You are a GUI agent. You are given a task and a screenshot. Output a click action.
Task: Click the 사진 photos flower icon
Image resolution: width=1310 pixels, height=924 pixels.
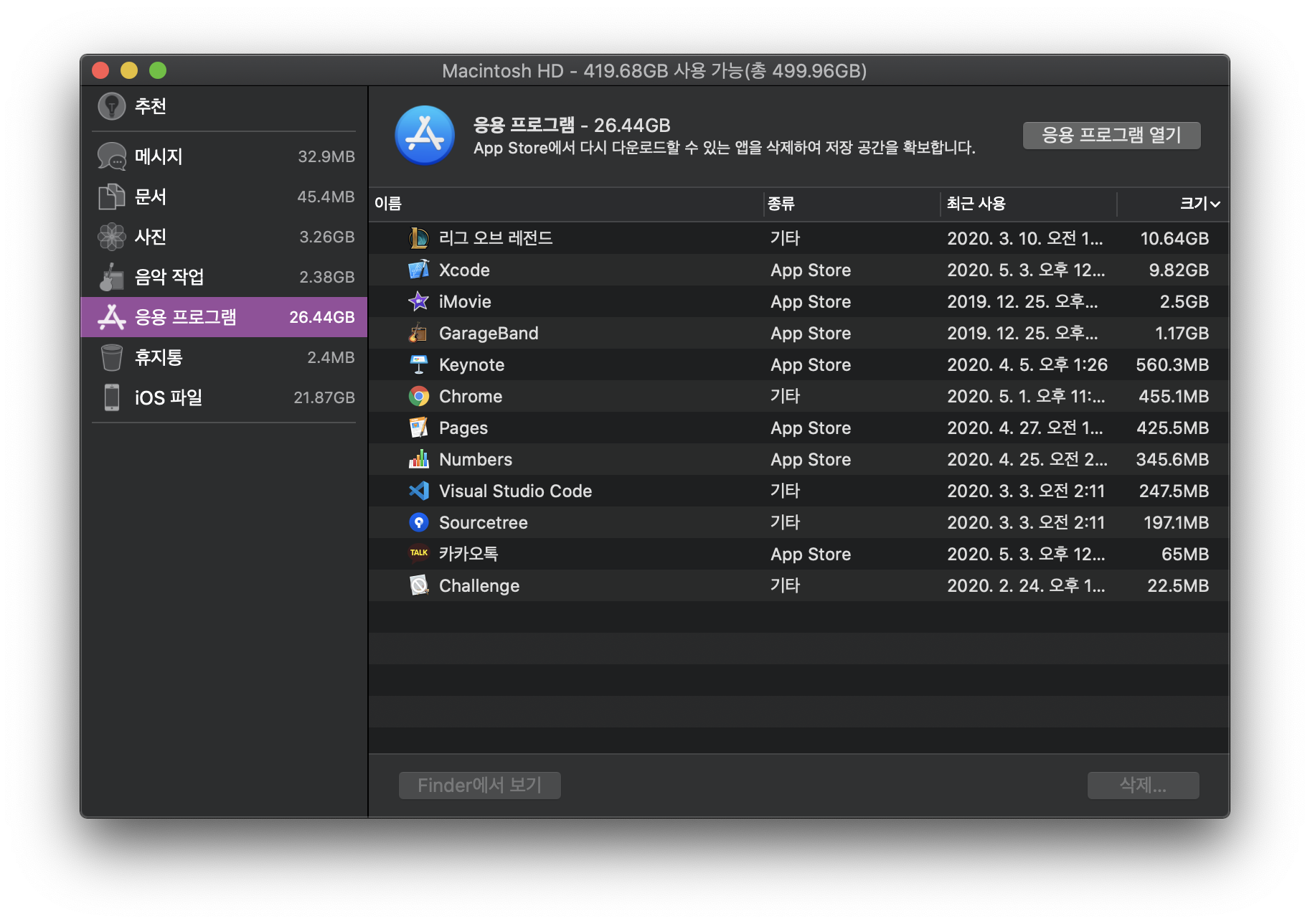(x=111, y=237)
